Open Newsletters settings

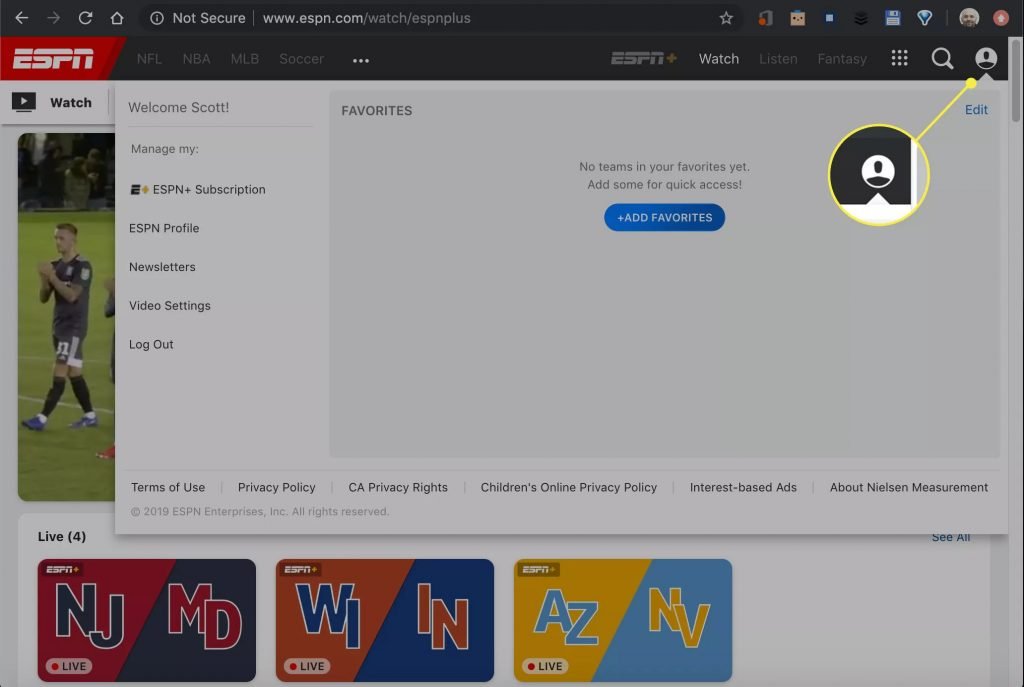[x=162, y=266]
